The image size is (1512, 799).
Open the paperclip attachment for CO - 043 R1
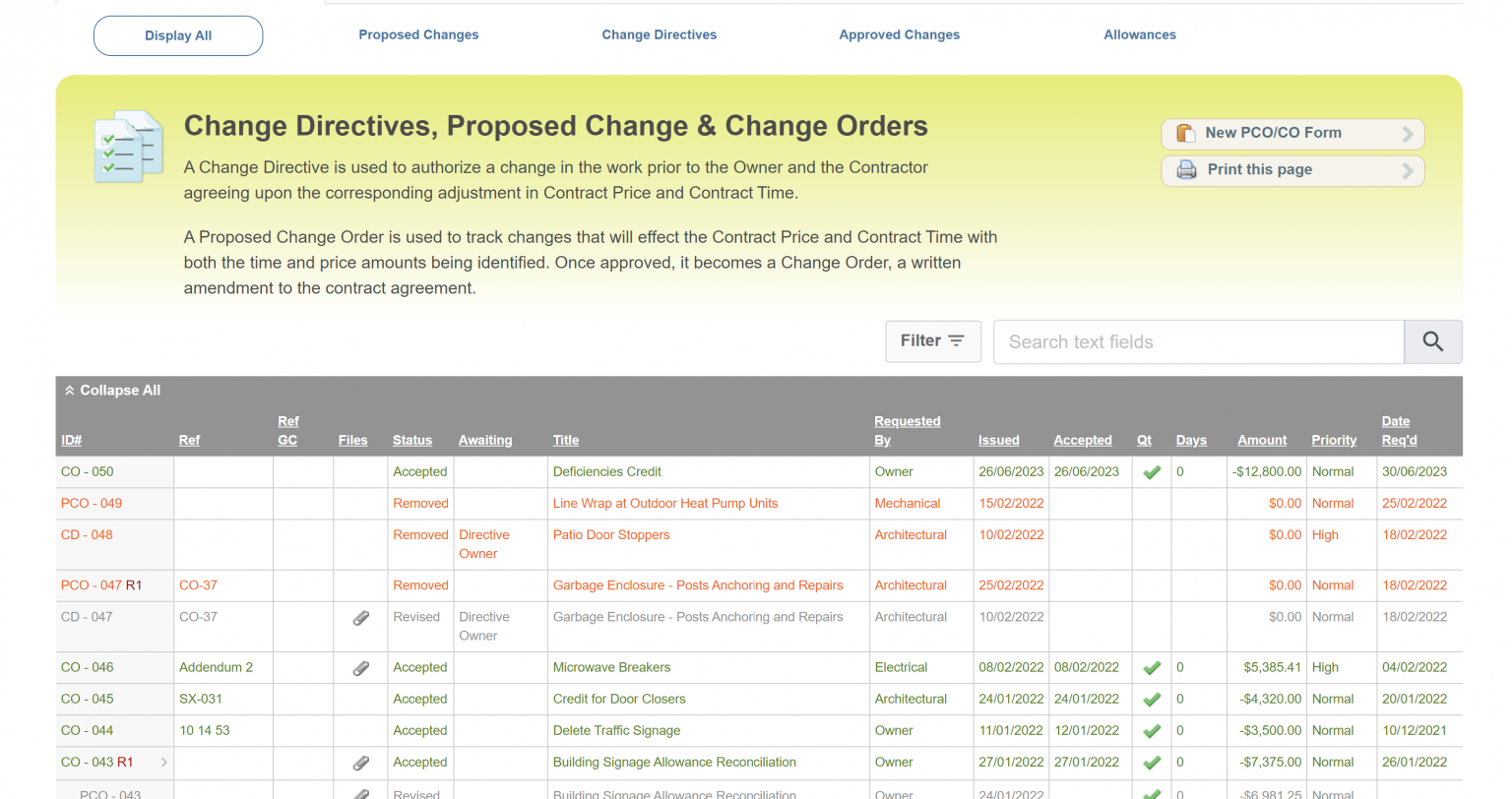361,763
